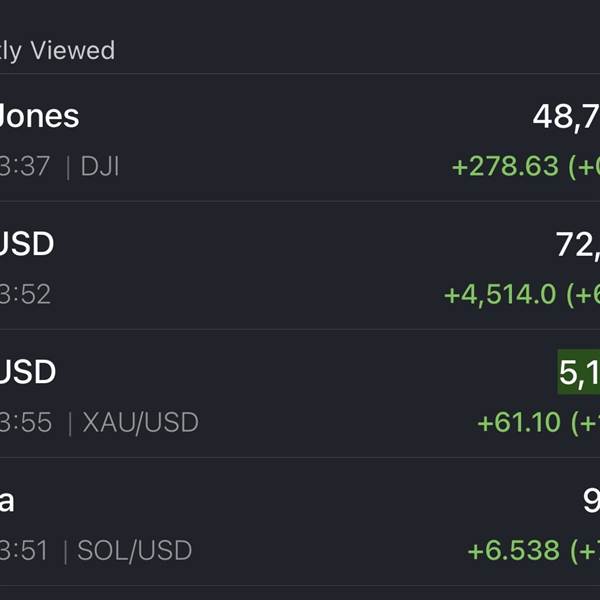Viewport: 600px width, 600px height.
Task: Click the green-highlighted gold price
Action: click(579, 373)
